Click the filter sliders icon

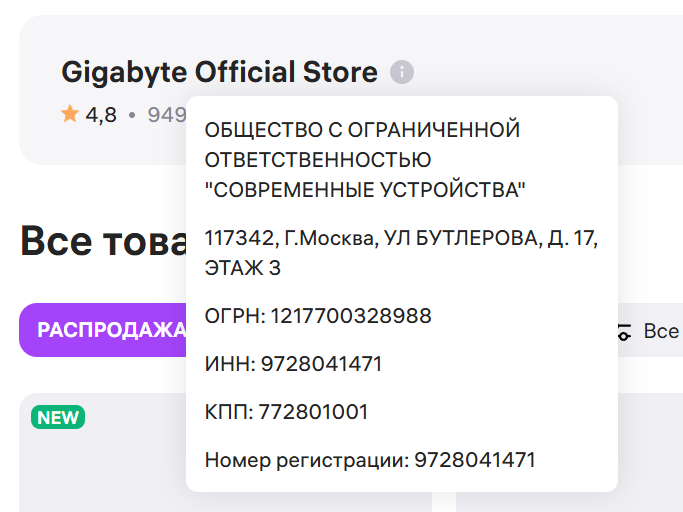coord(624,332)
